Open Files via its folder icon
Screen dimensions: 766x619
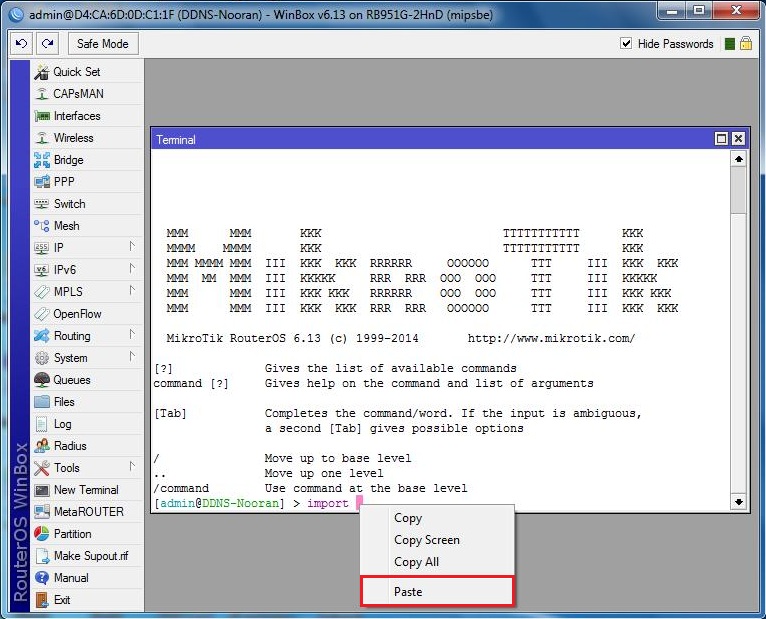42,402
